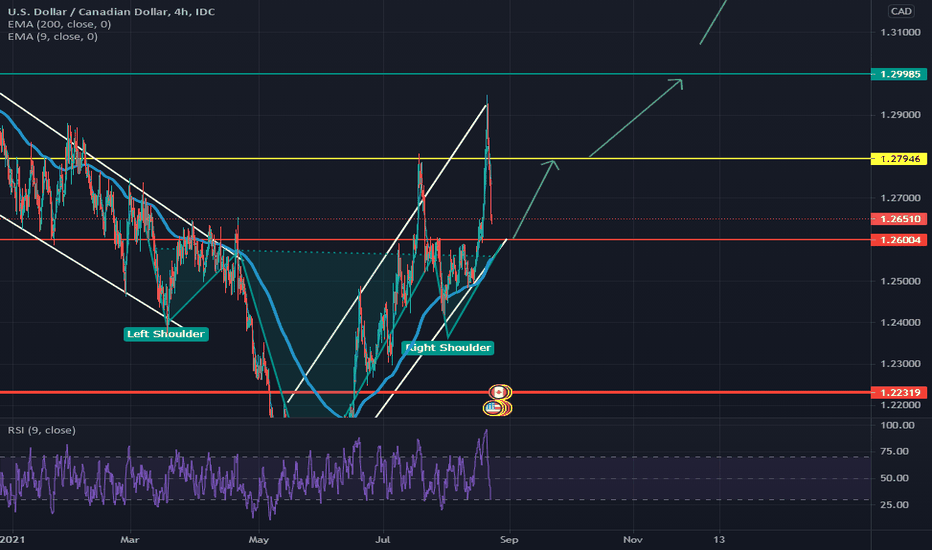
Task: Click the current price label 1.26510
Action: (900, 219)
